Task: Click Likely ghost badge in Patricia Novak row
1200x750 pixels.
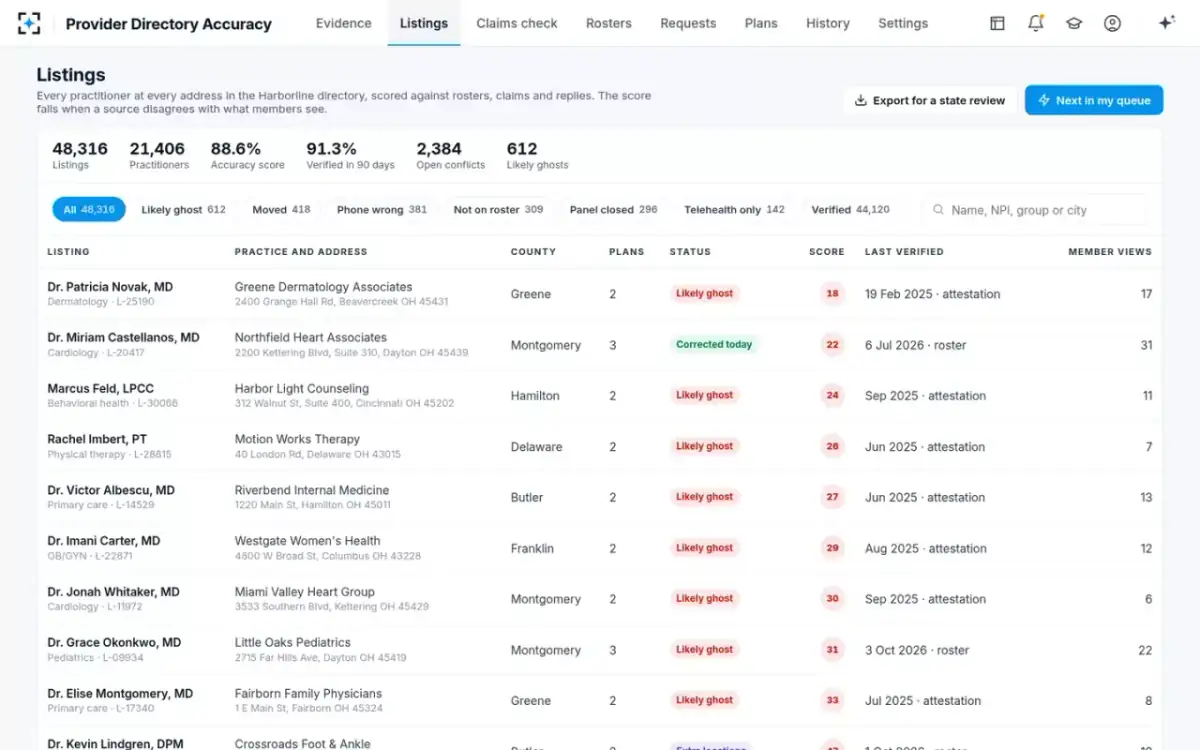Action: point(705,293)
